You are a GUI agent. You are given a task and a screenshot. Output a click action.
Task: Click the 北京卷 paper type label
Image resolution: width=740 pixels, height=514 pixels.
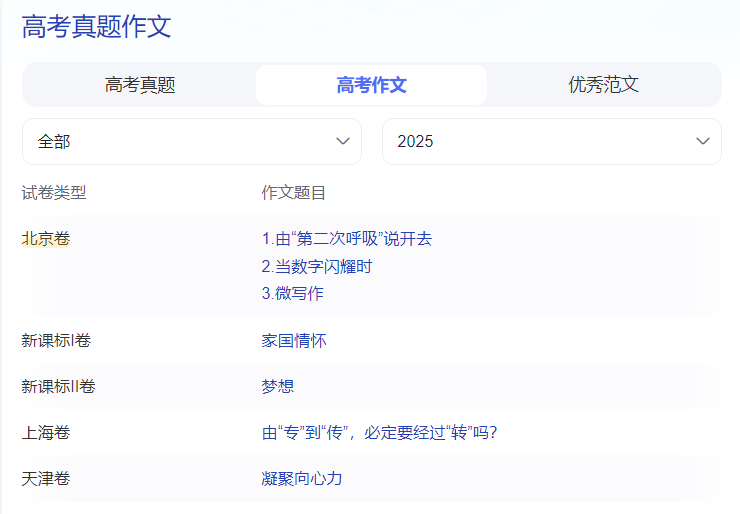[x=46, y=239]
